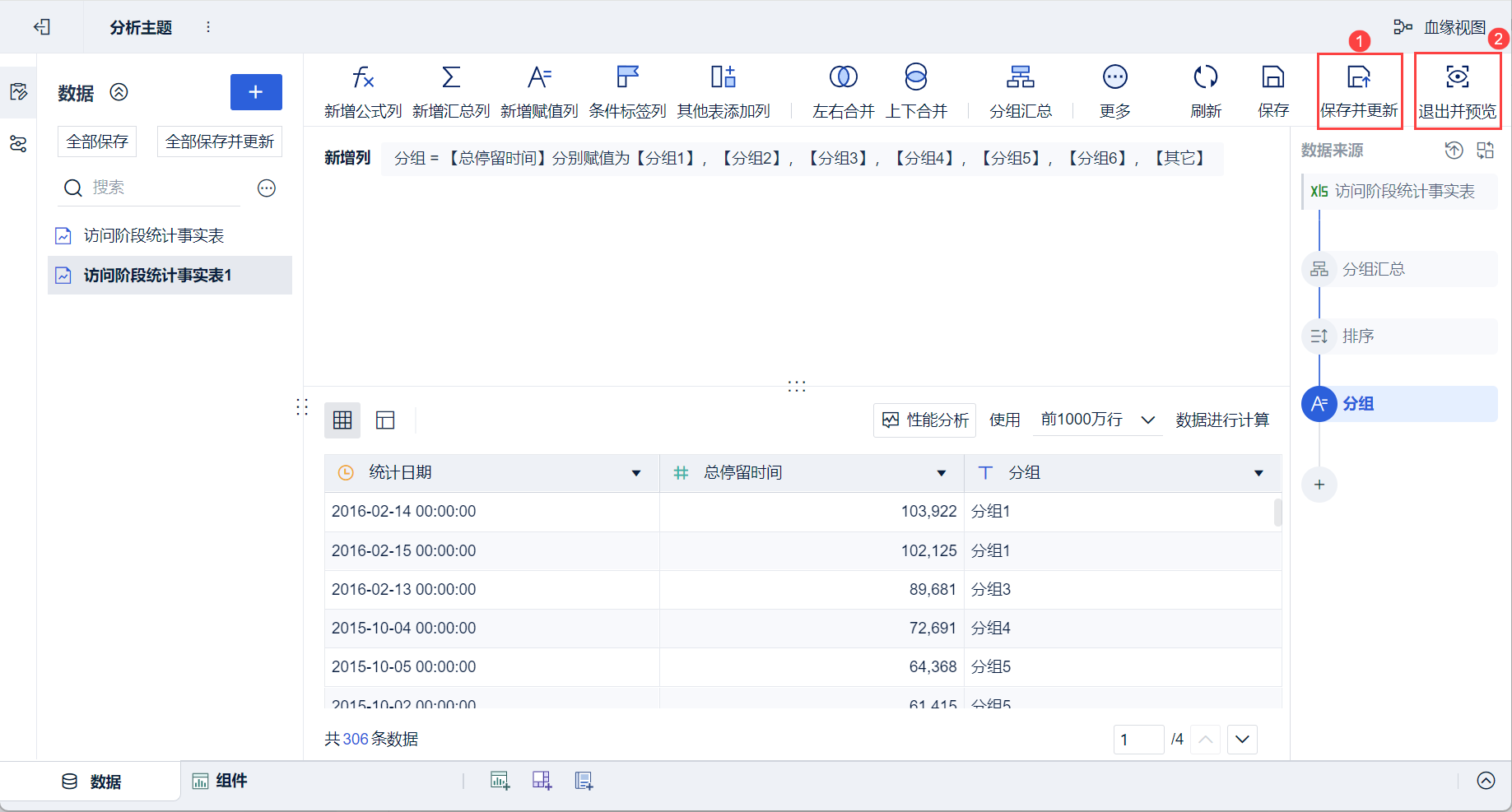Open the 总停留时间 column dropdown arrow
Image resolution: width=1512 pixels, height=812 pixels.
(942, 473)
